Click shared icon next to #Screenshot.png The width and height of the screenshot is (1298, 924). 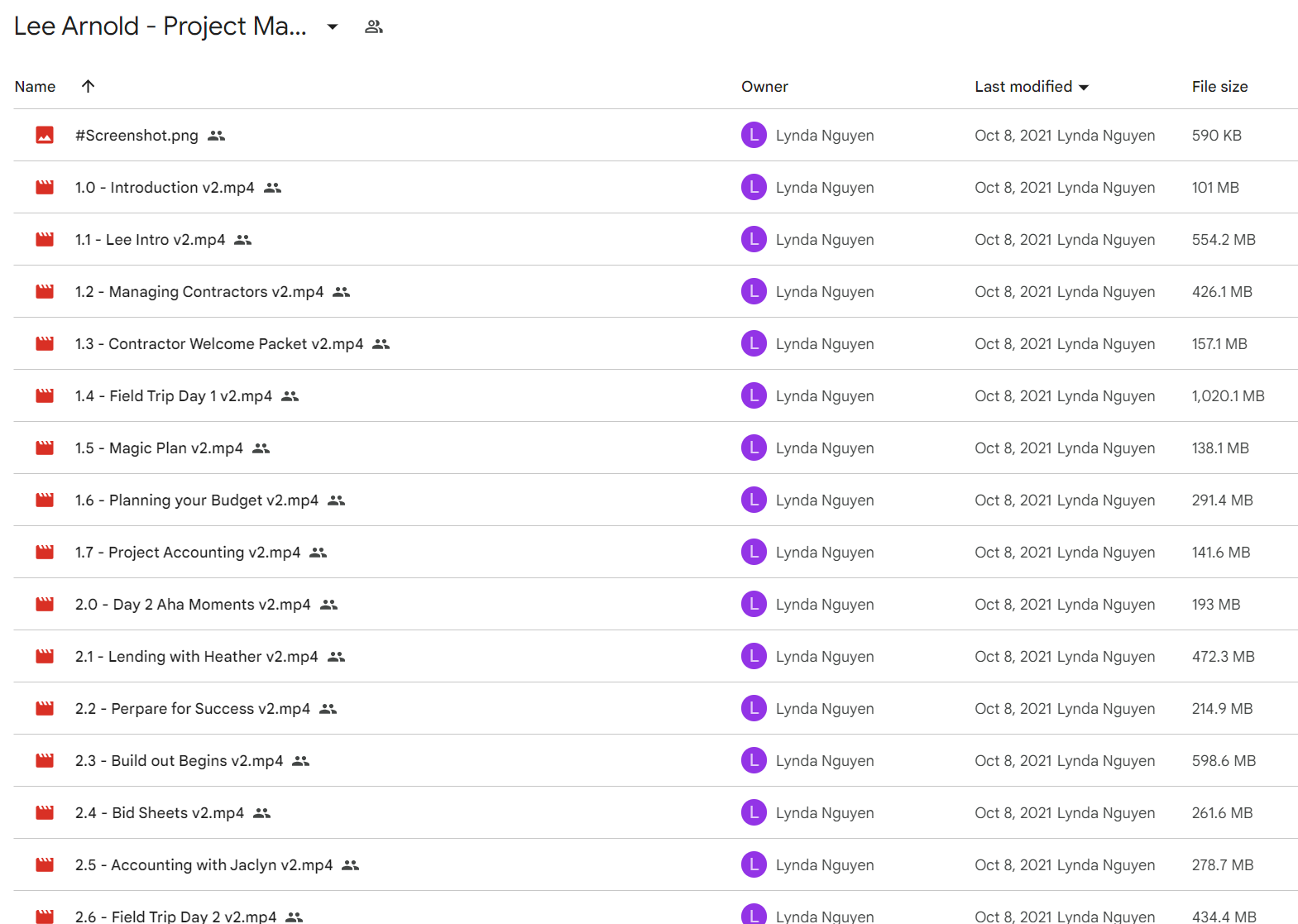point(217,136)
